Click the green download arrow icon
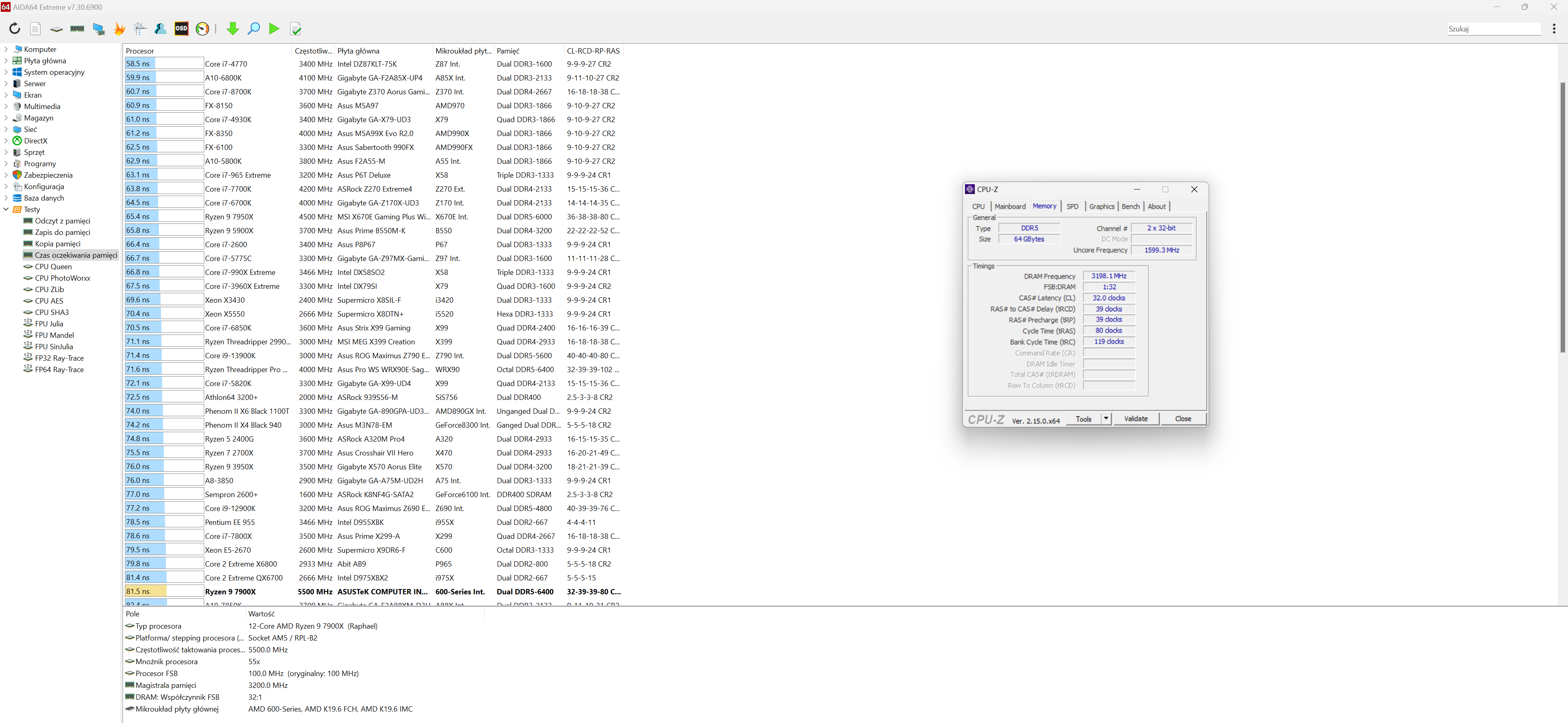The height and width of the screenshot is (723, 1568). (232, 29)
